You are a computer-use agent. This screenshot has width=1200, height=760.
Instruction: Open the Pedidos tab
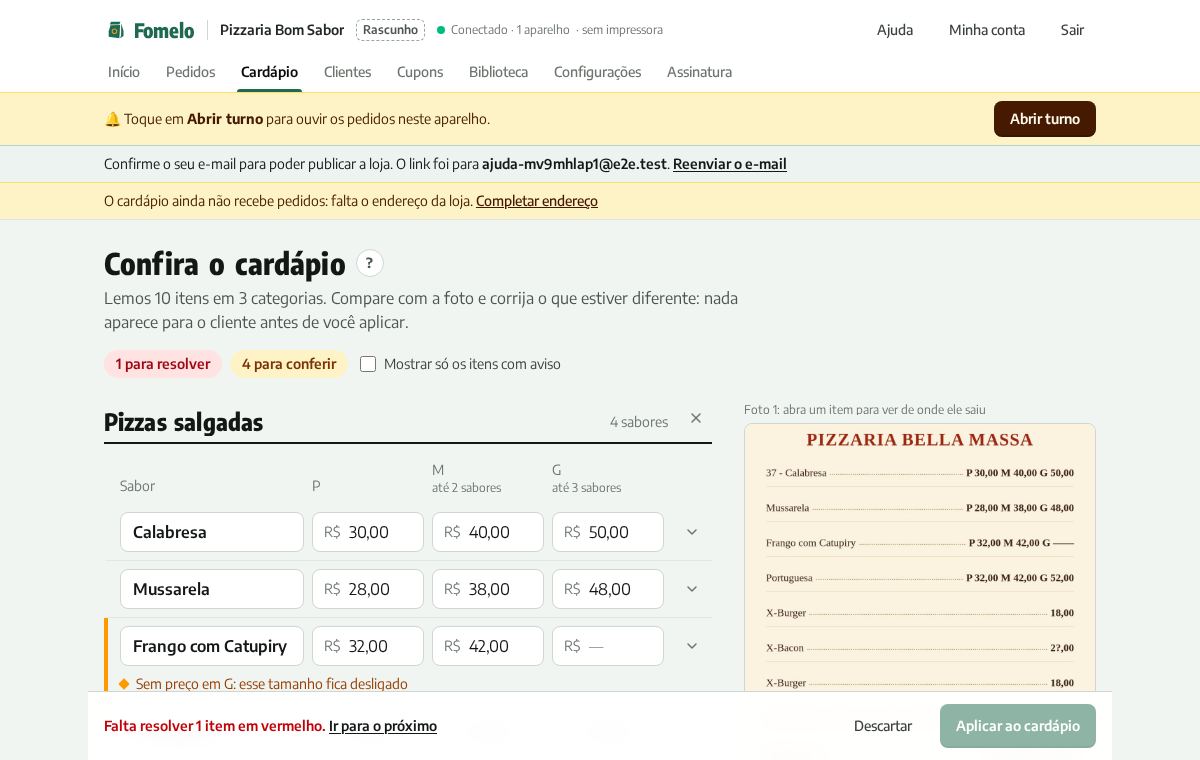191,72
